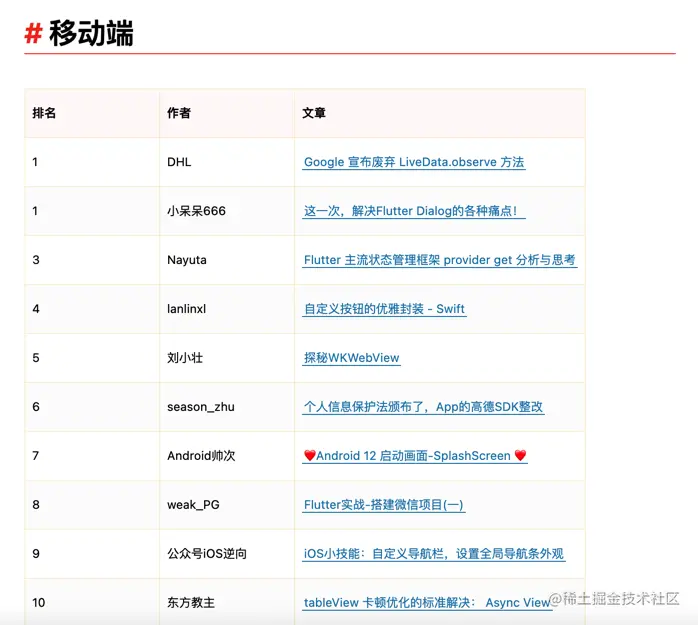Click rank 4 in the lanlinxl row
This screenshot has width=698, height=625.
coord(36,309)
